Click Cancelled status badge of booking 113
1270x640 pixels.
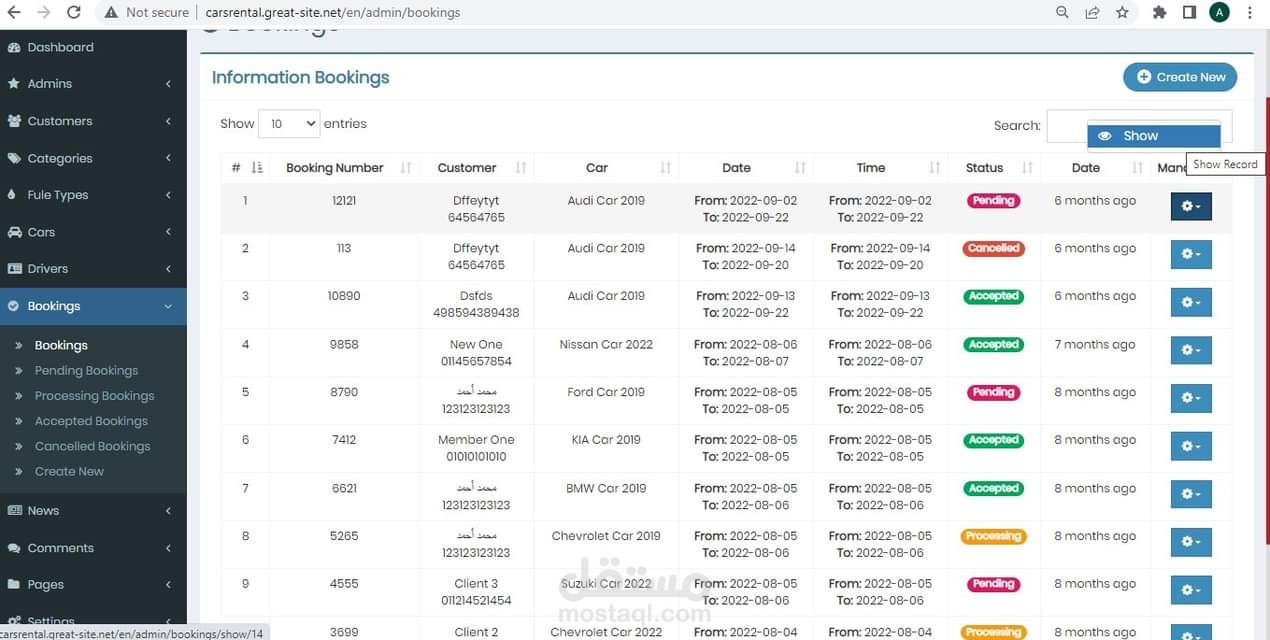pyautogui.click(x=994, y=249)
